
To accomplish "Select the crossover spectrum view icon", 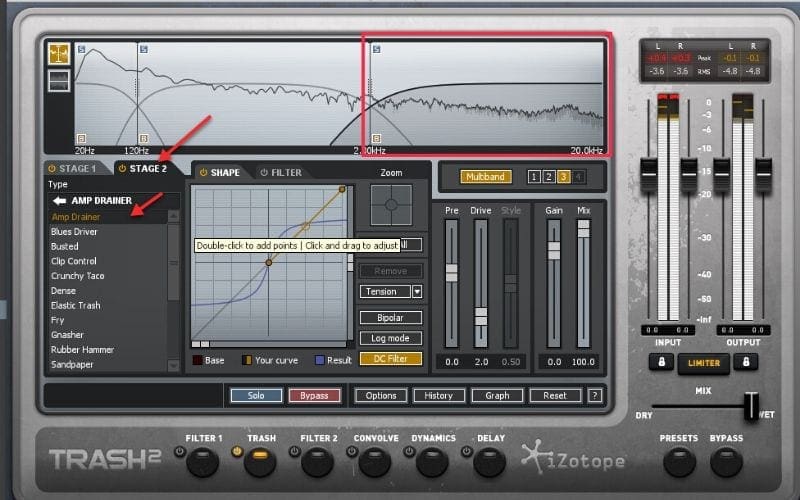I will pyautogui.click(x=59, y=54).
